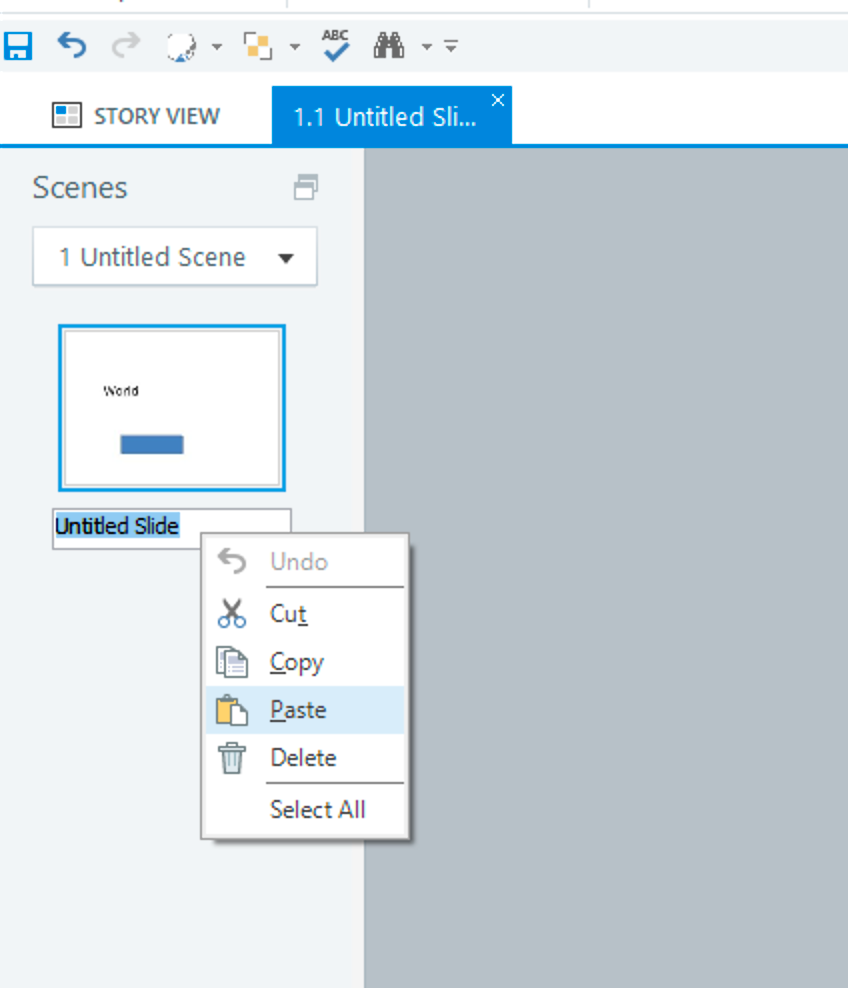The width and height of the screenshot is (848, 988).
Task: Choose Paste from the context menu
Action: click(298, 710)
